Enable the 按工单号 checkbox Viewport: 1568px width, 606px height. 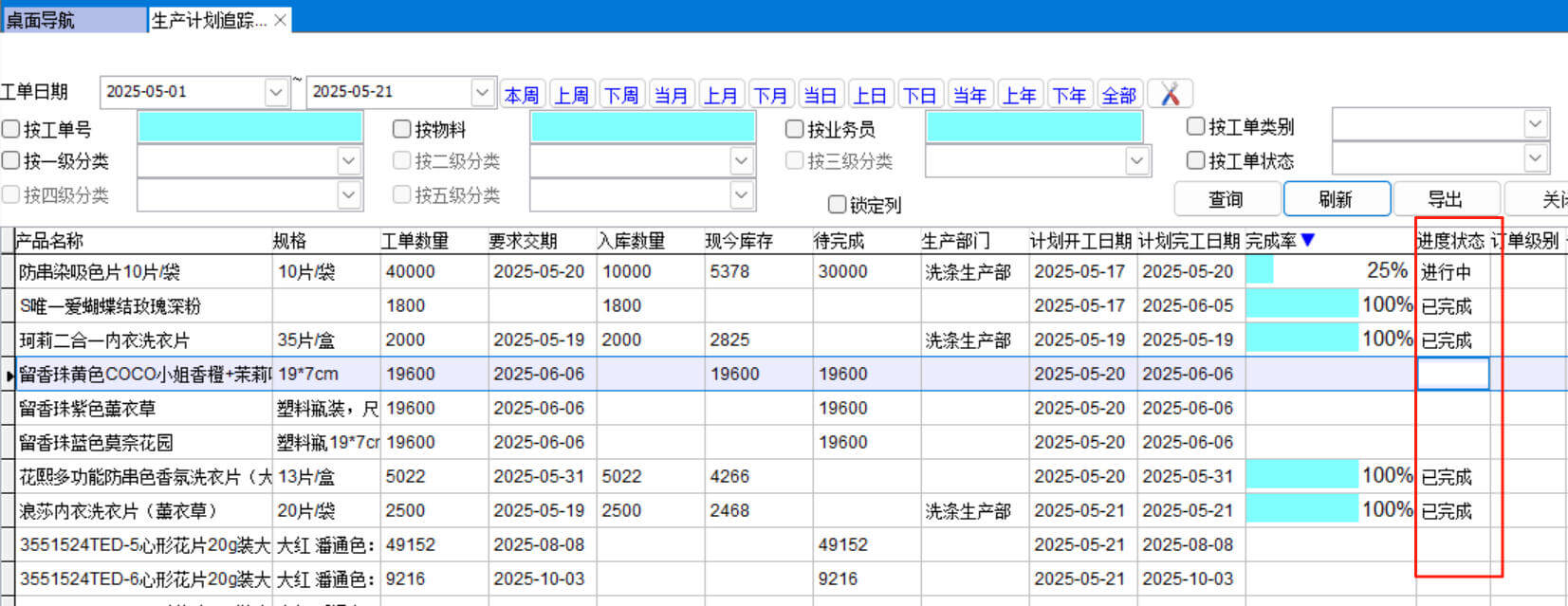[11, 129]
